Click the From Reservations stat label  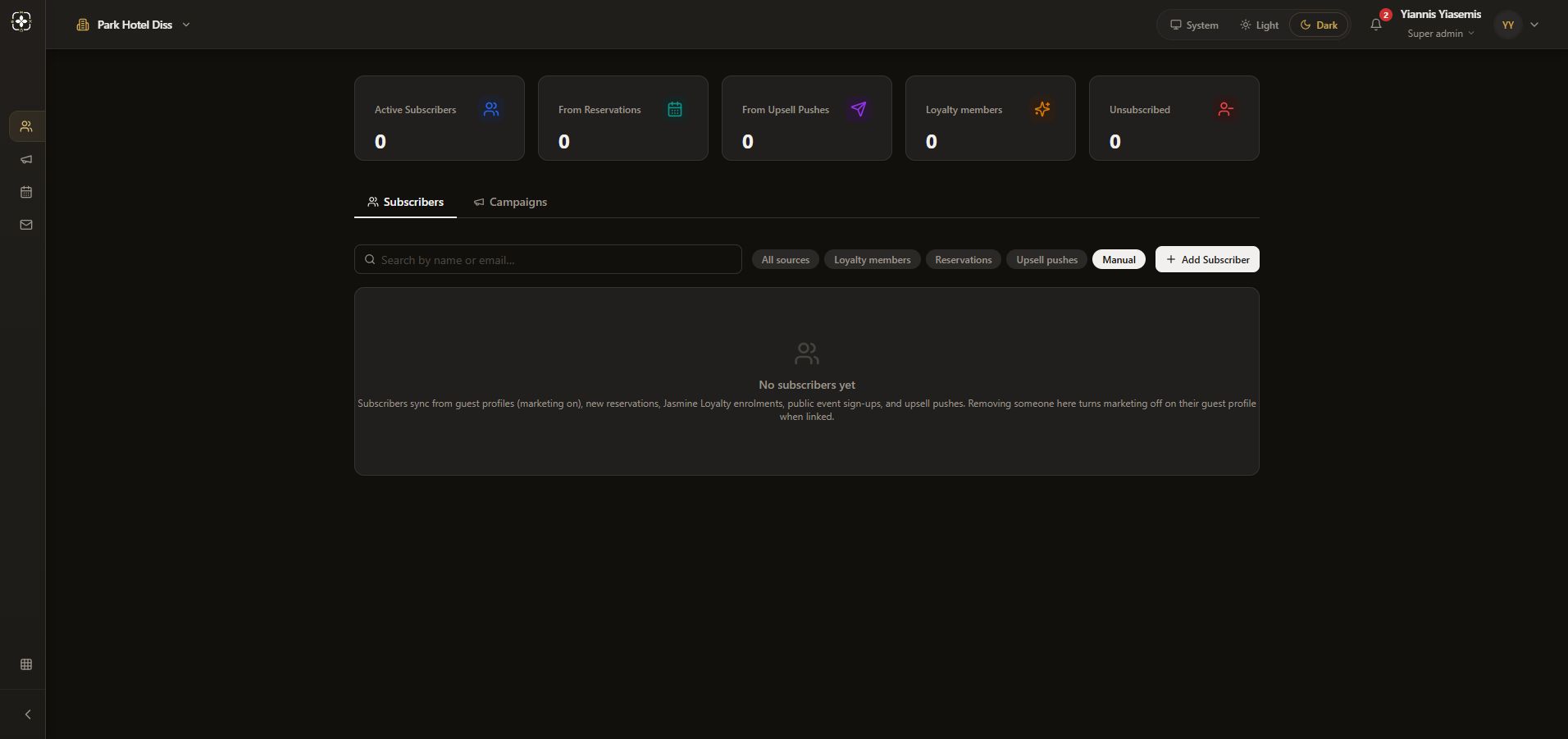point(599,109)
